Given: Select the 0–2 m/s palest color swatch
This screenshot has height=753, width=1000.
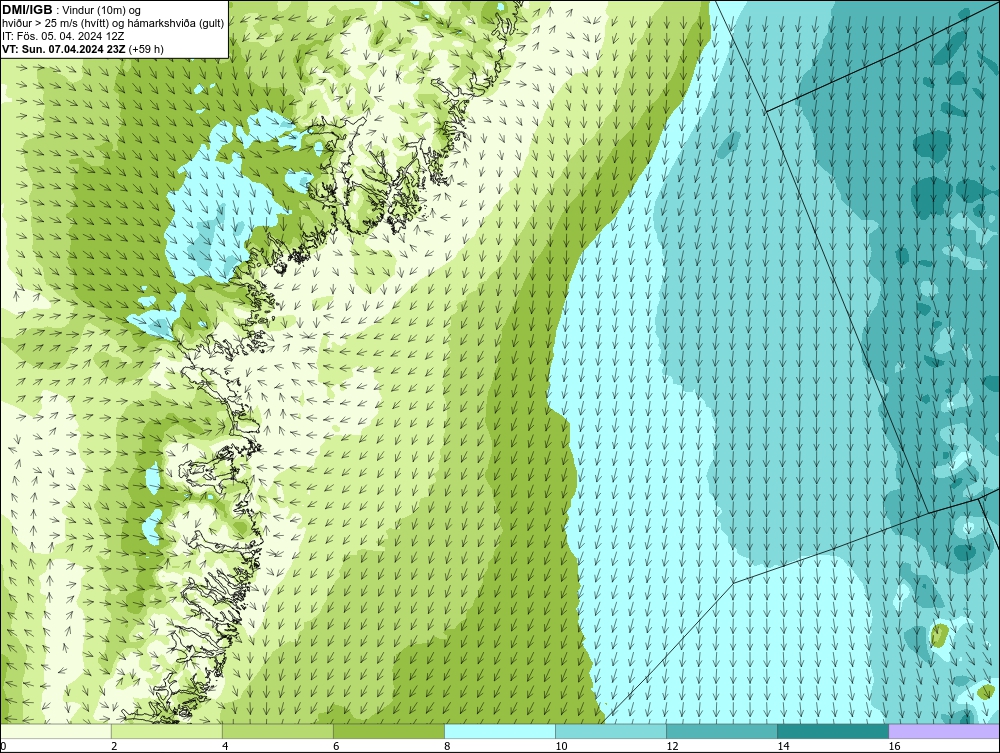Looking at the screenshot, I should pyautogui.click(x=55, y=731).
